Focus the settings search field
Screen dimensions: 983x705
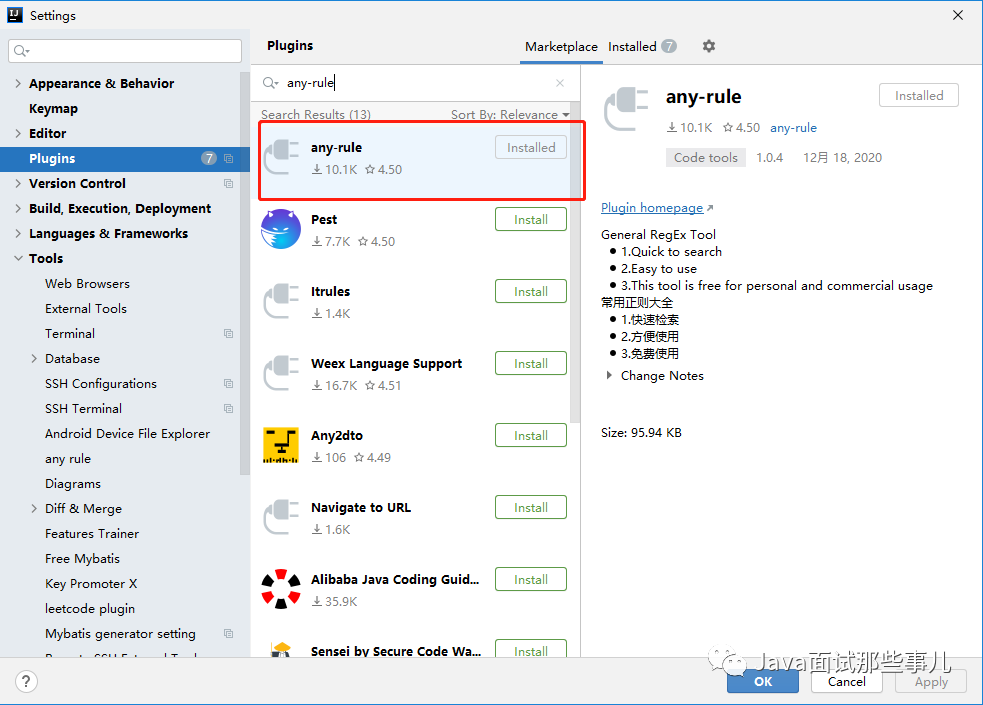click(x=125, y=51)
